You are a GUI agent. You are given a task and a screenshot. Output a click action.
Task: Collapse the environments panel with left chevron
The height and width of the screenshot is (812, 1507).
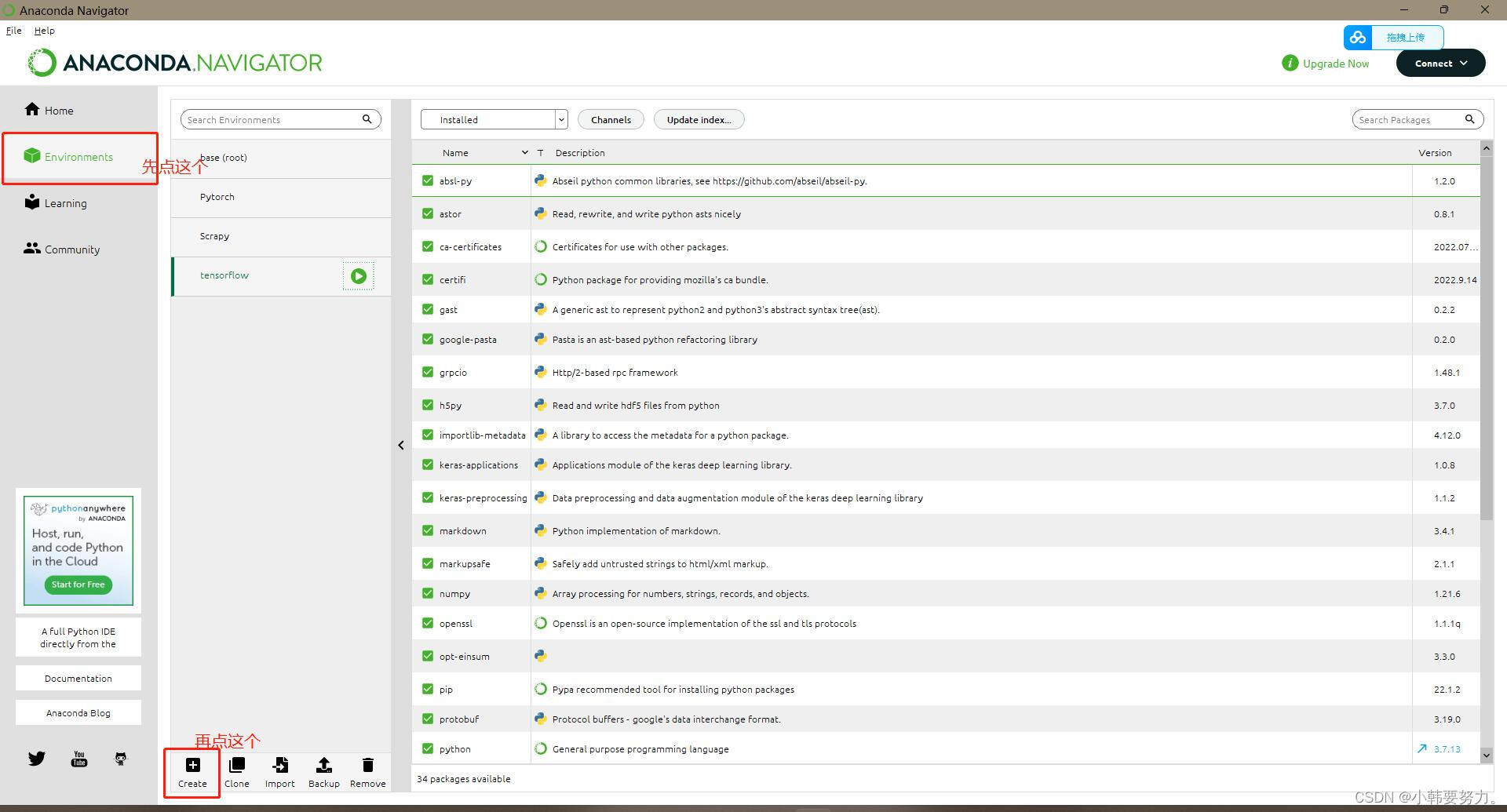(401, 445)
